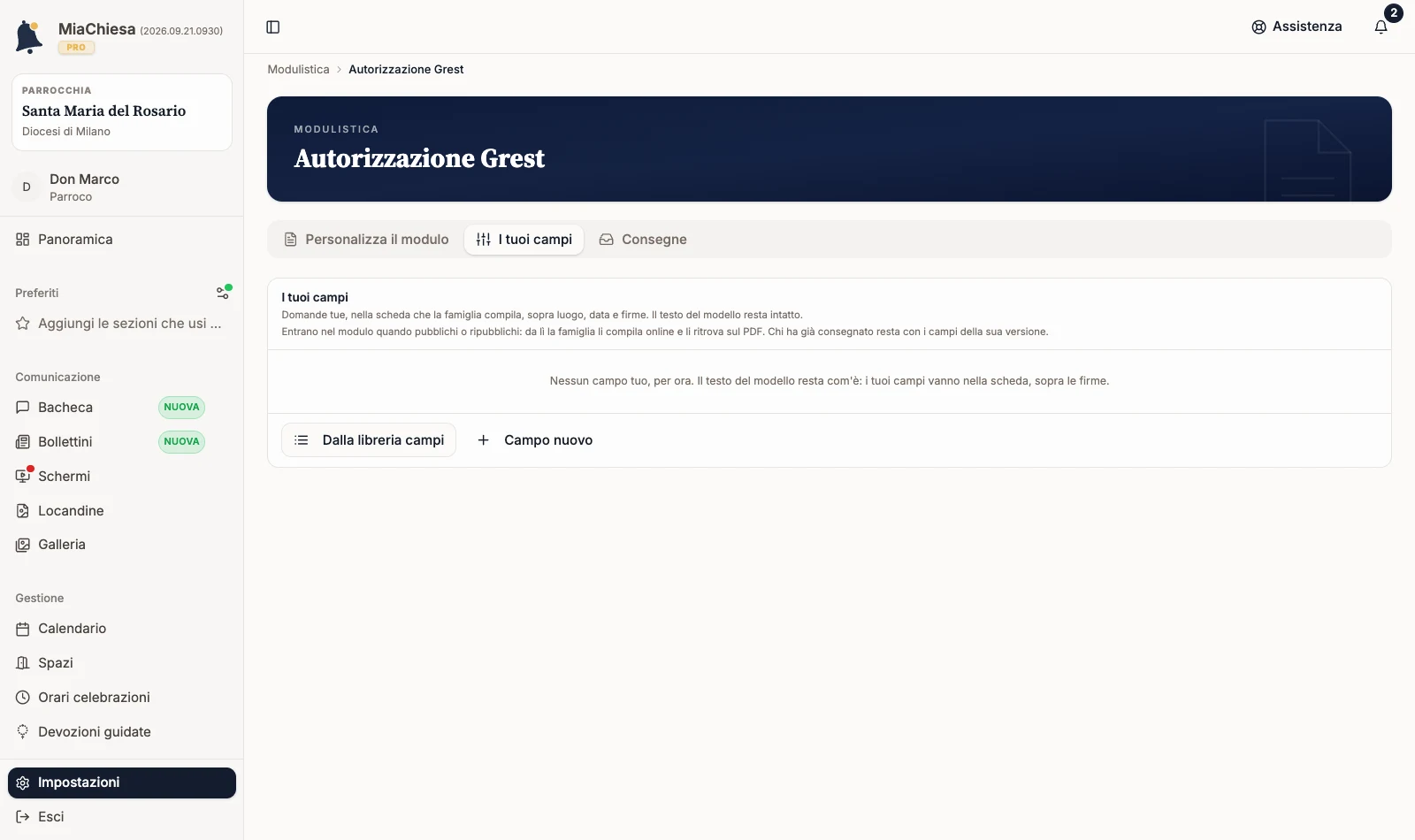
Task: Click the Gestione section label
Action: (40, 598)
